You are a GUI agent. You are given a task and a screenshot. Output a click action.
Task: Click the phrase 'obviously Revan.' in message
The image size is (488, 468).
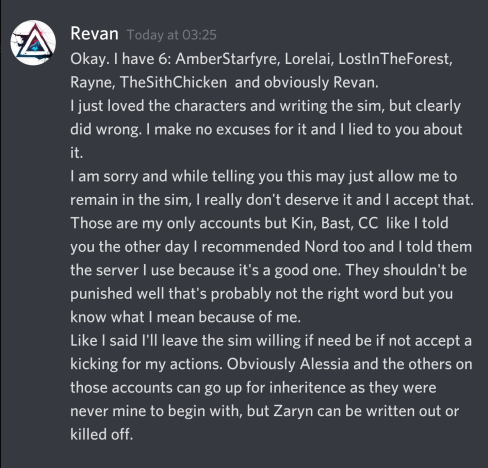pyautogui.click(x=321, y=82)
